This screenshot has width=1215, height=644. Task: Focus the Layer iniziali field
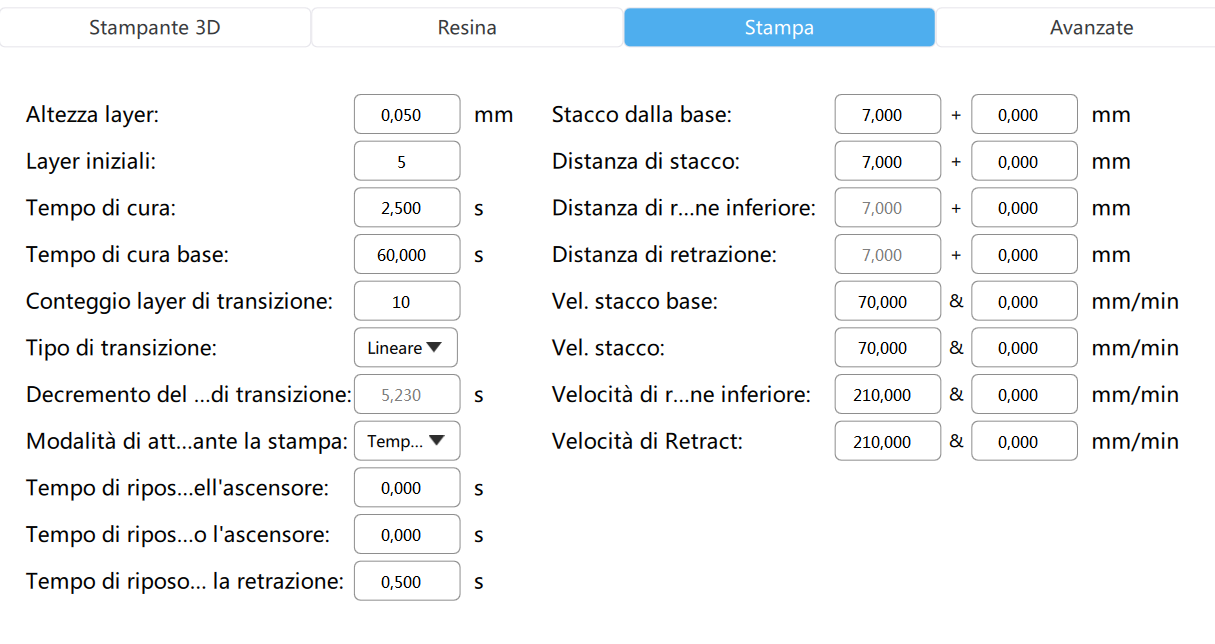[x=407, y=162]
